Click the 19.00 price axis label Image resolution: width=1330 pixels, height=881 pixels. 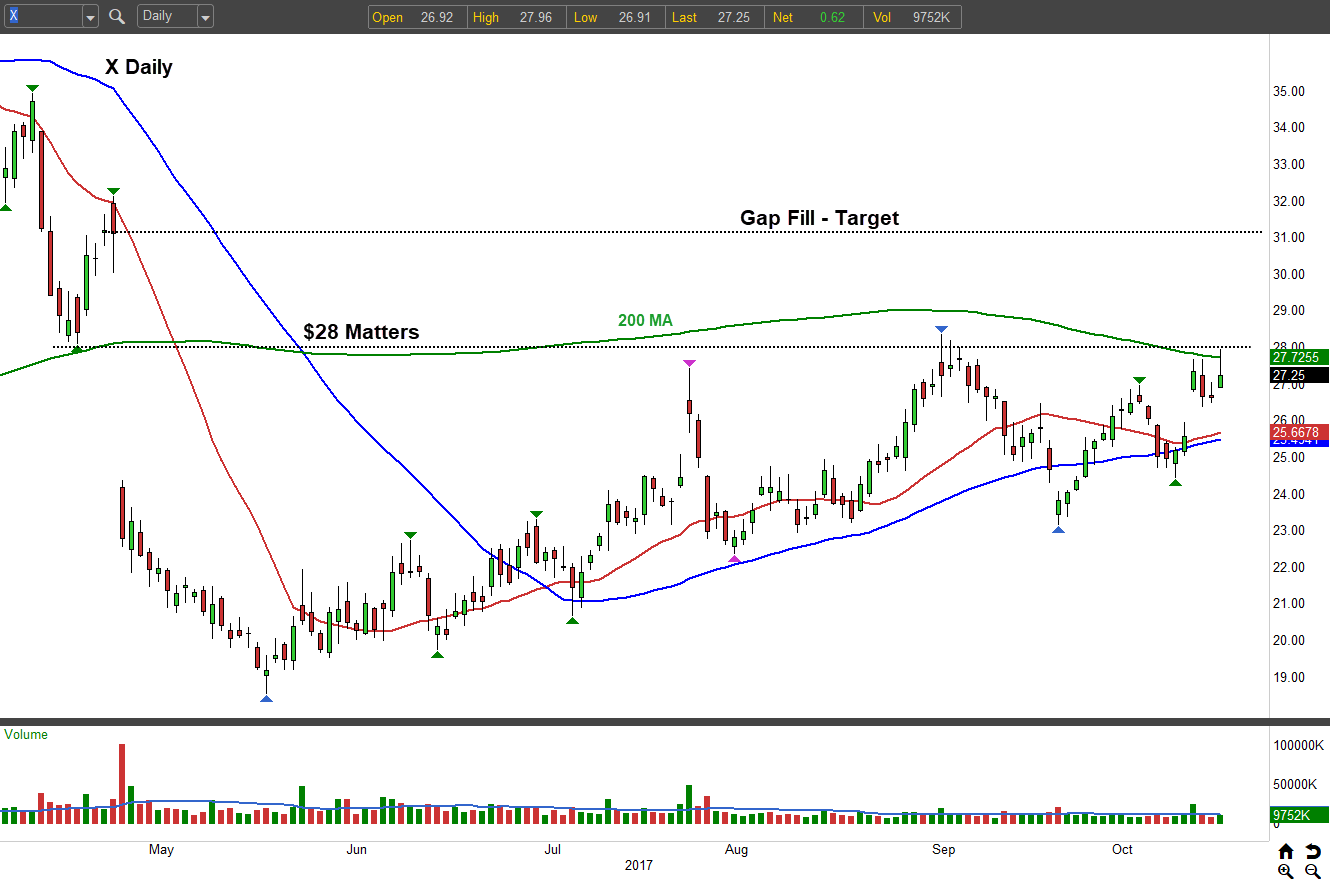[x=1288, y=677]
